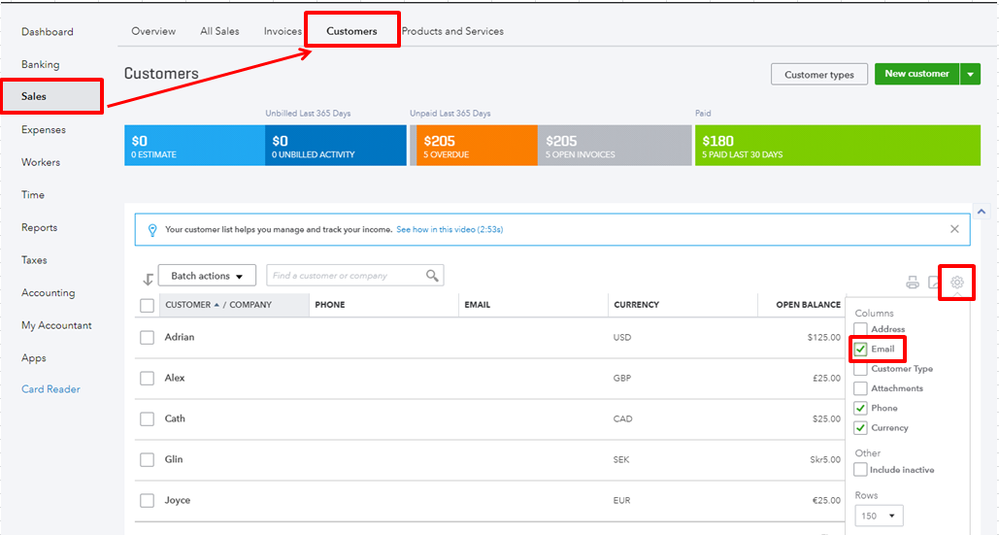Enable the Attachments column checkbox
Screen dimensions: 999x535
(861, 389)
